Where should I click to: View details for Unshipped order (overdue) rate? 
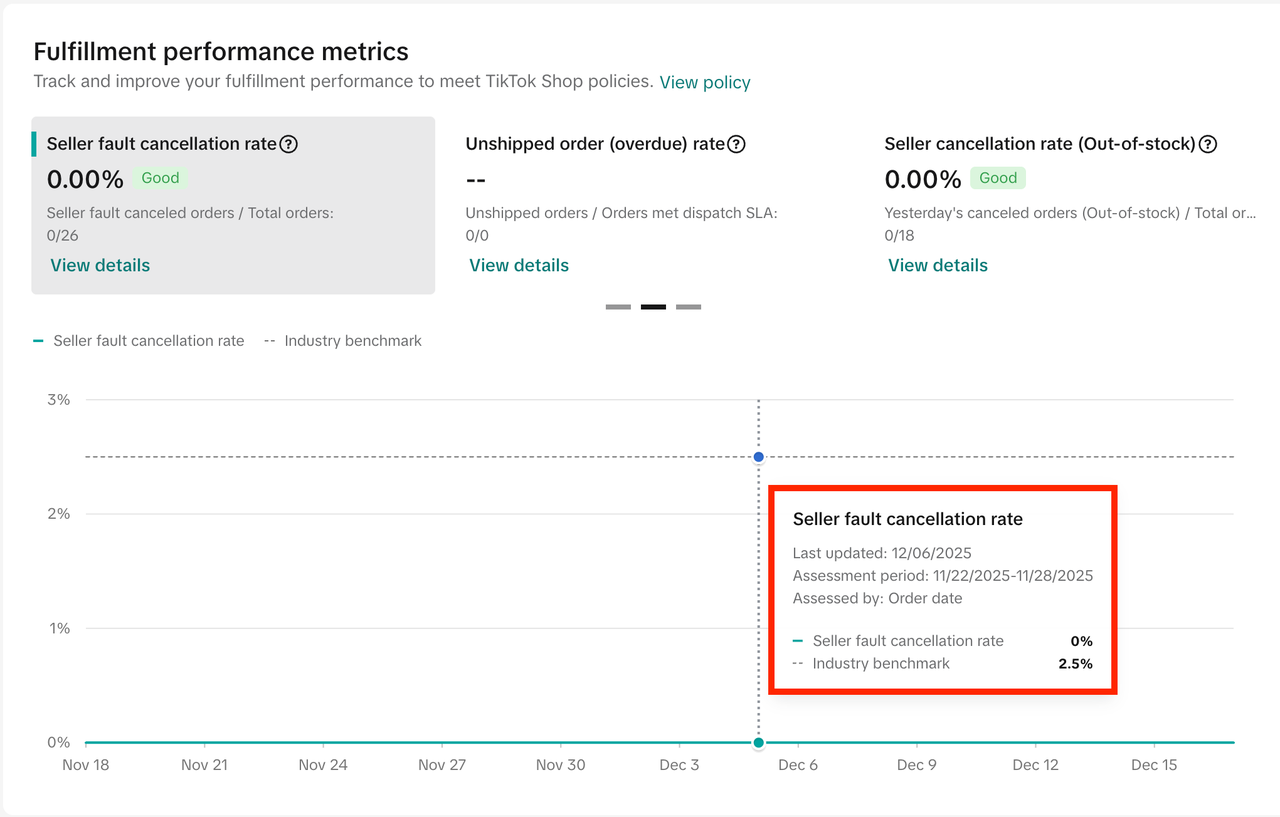pos(519,265)
